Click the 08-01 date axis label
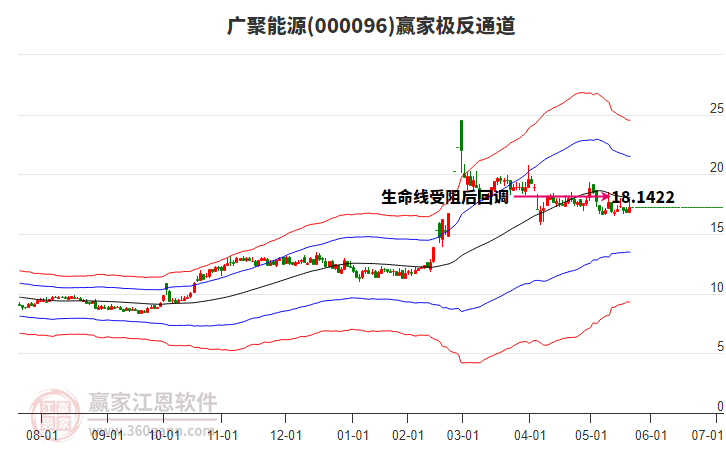726x450 pixels. [42, 436]
